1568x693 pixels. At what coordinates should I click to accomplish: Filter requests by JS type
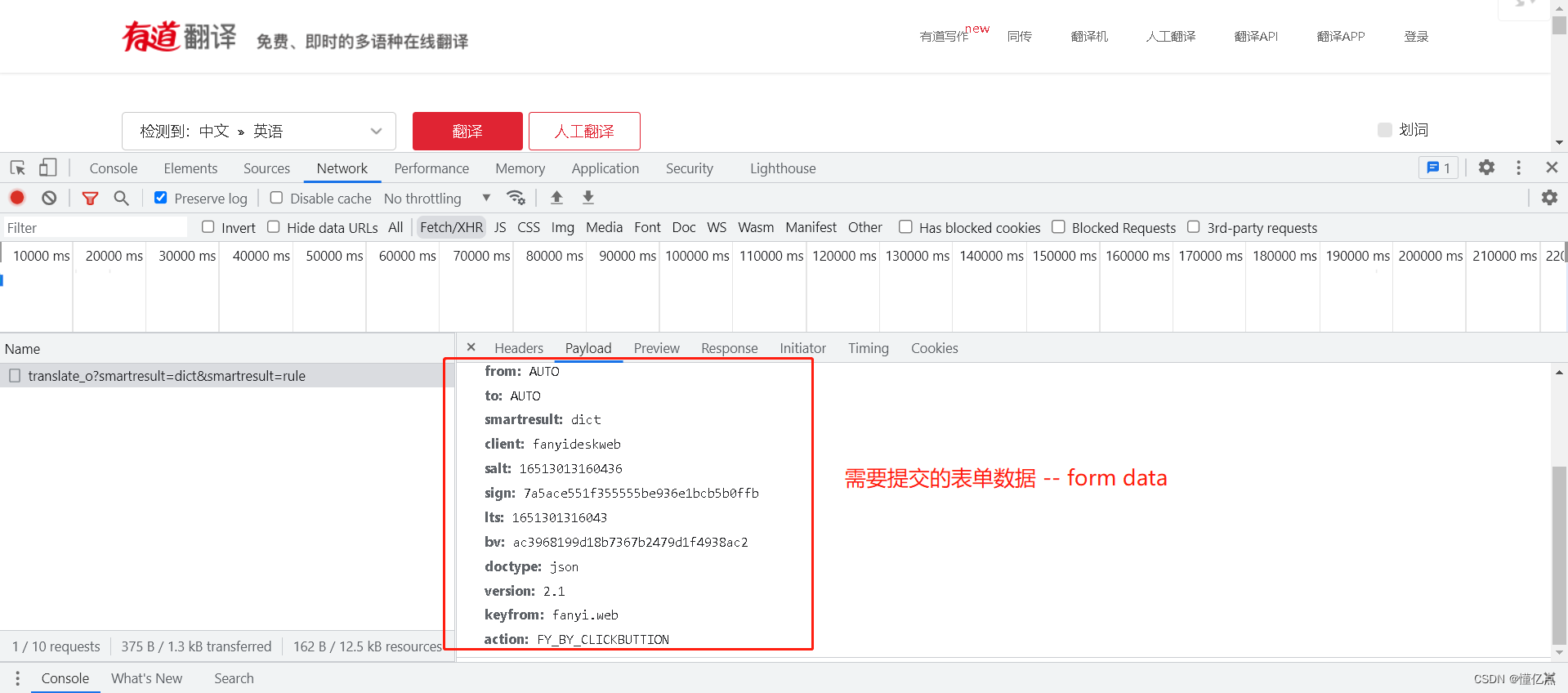500,227
